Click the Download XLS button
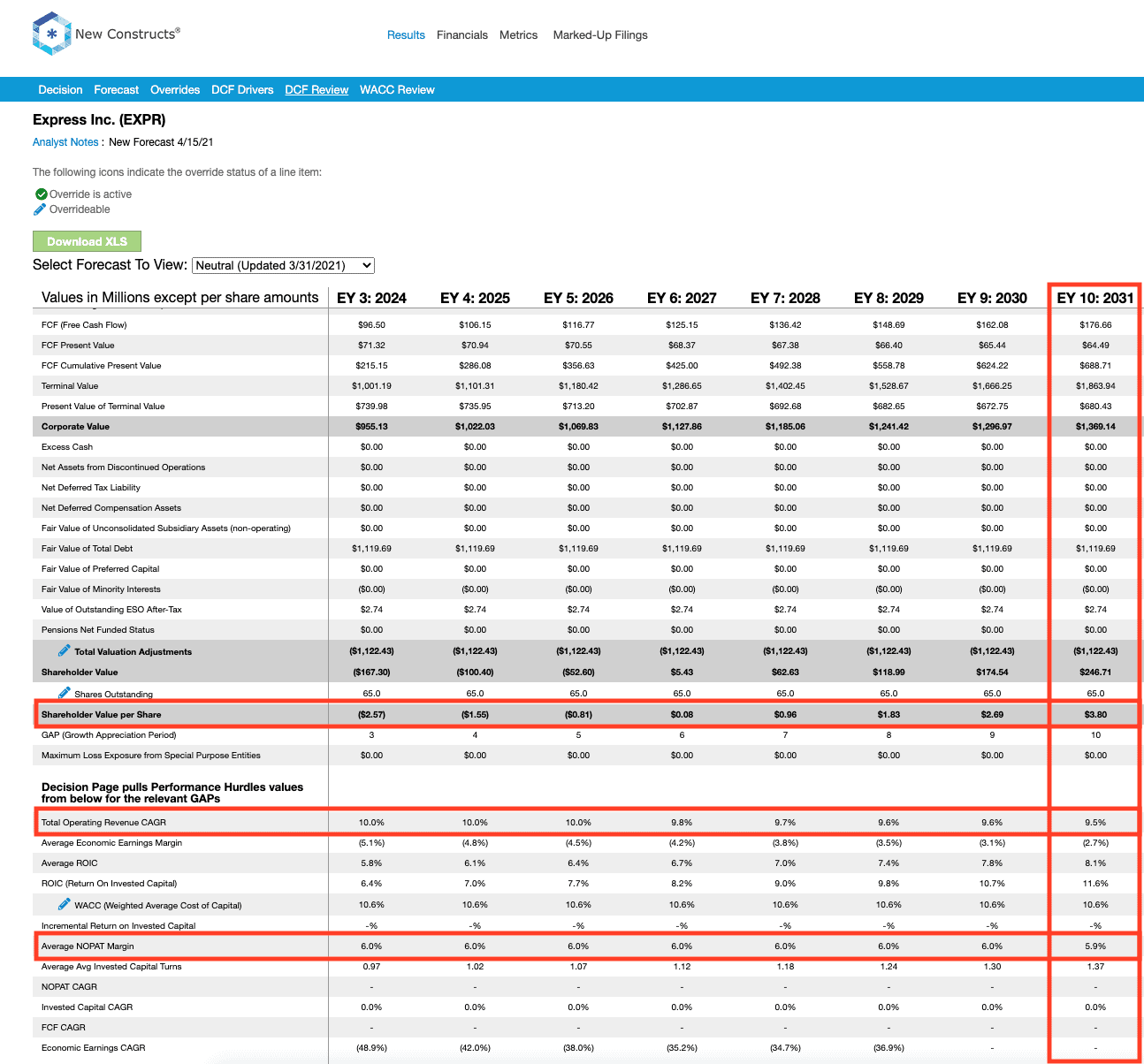The height and width of the screenshot is (1064, 1144). coord(87,241)
